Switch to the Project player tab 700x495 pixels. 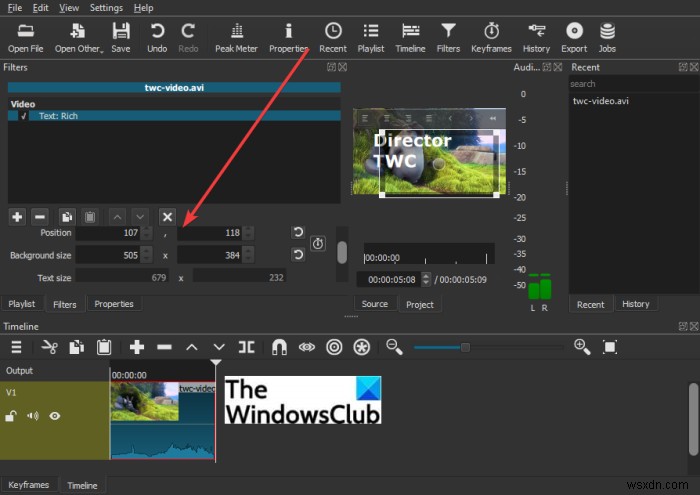click(x=420, y=304)
